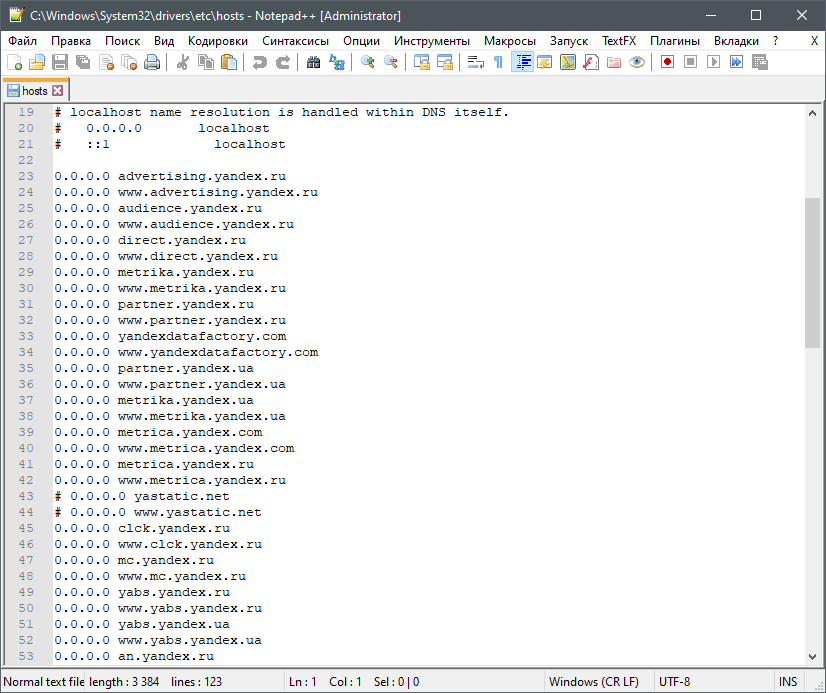Print the document via printer icon
The width and height of the screenshot is (826, 693).
point(152,62)
